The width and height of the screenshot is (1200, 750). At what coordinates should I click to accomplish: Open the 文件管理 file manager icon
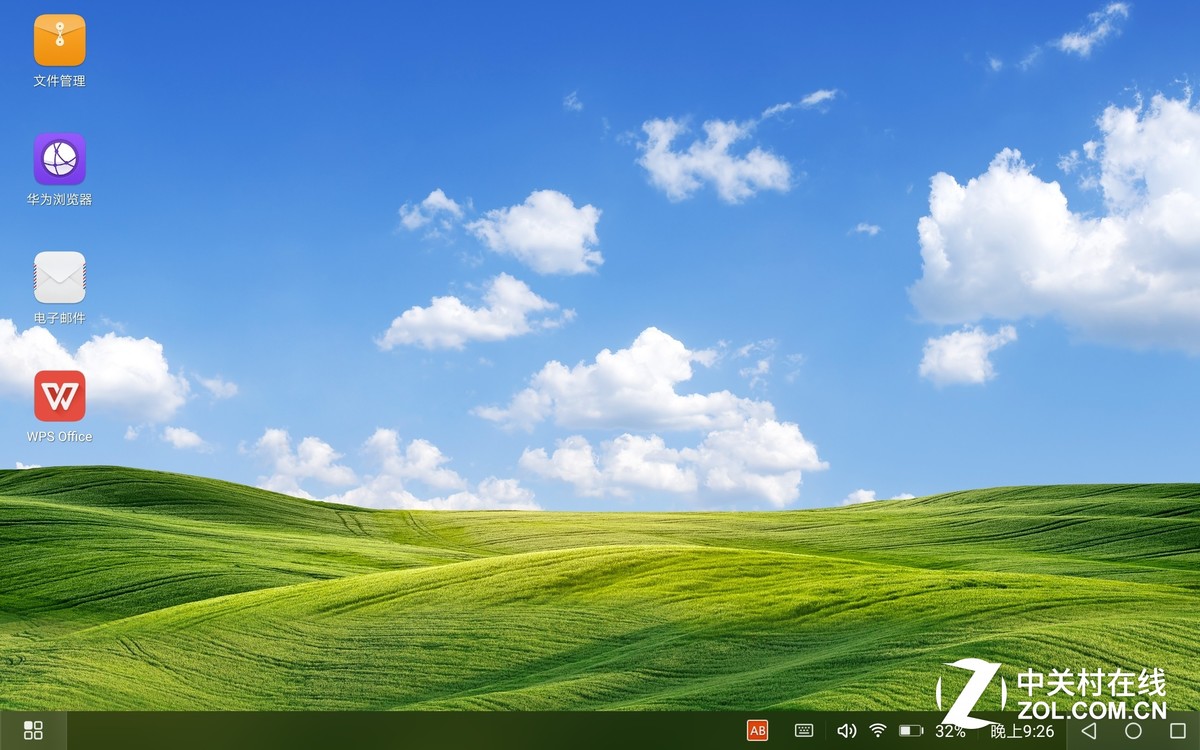tap(60, 40)
